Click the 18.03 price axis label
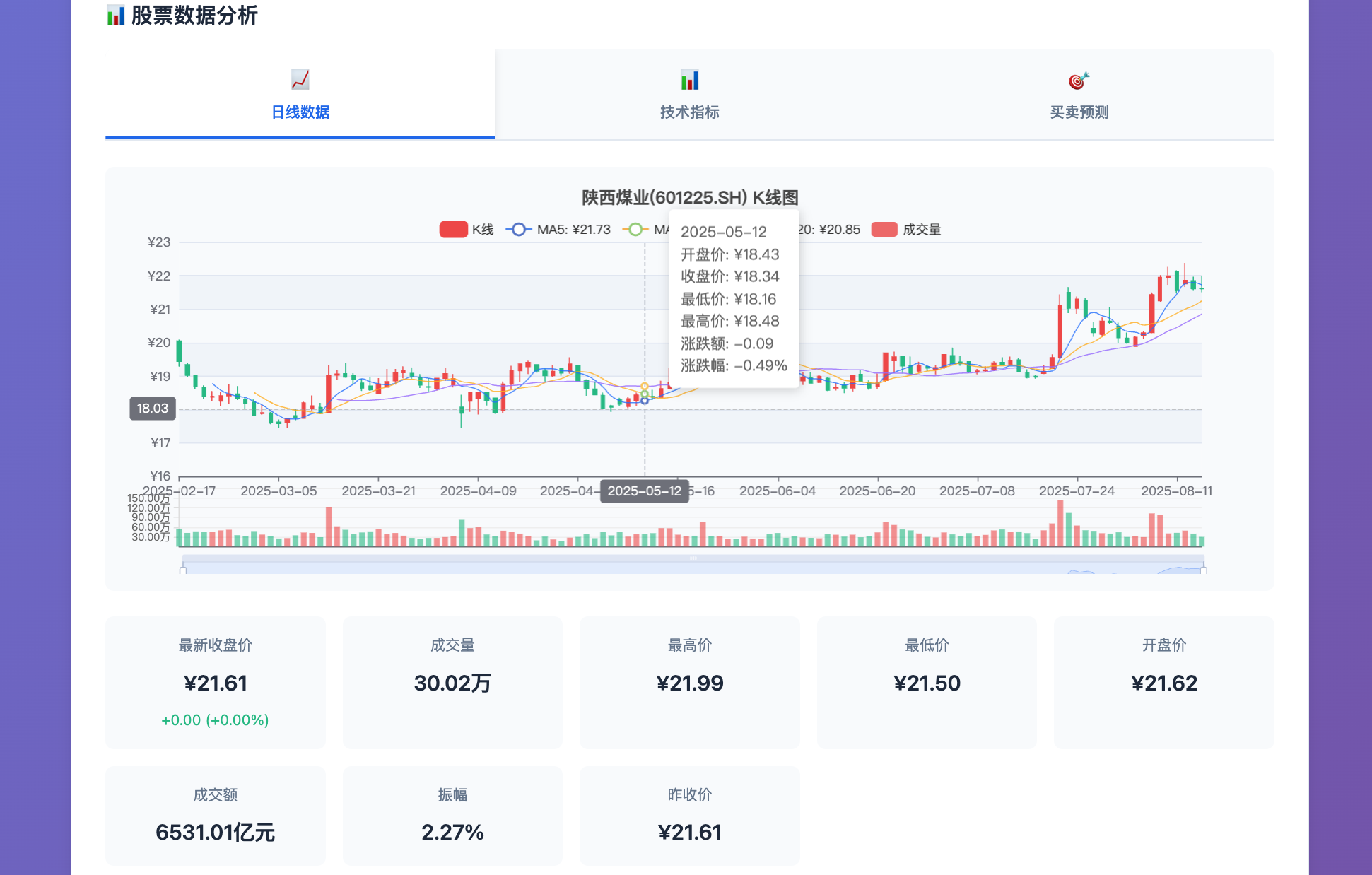 tap(152, 409)
